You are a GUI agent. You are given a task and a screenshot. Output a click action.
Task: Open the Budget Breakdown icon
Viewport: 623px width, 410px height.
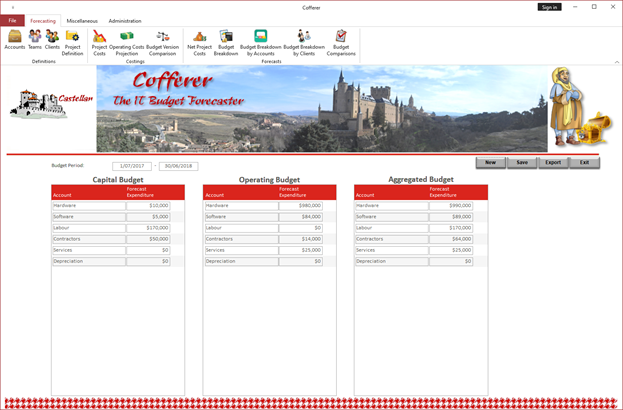pyautogui.click(x=226, y=43)
